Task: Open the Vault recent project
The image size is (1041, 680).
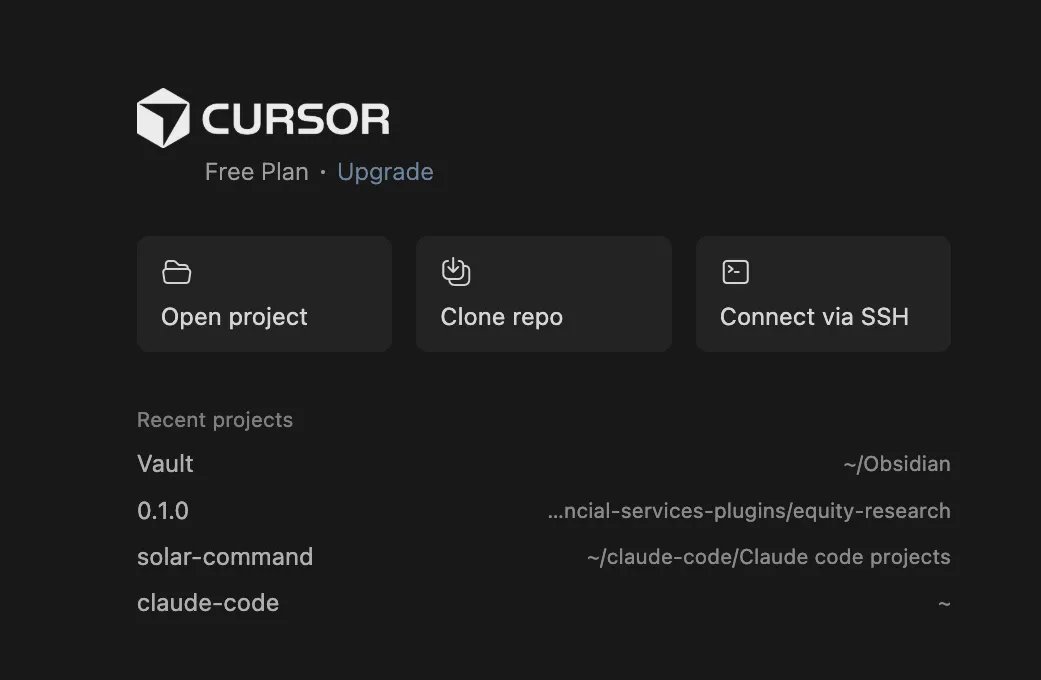Action: pos(544,464)
